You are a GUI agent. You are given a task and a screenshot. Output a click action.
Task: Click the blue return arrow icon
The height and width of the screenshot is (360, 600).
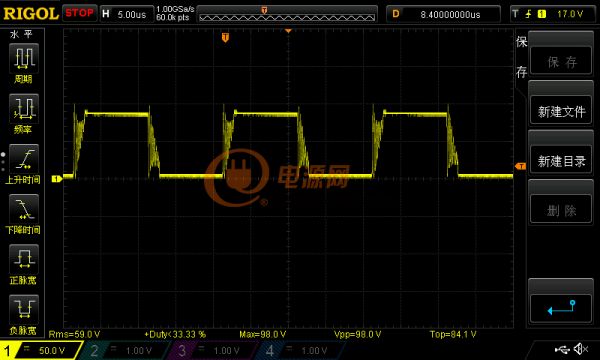coord(561,308)
